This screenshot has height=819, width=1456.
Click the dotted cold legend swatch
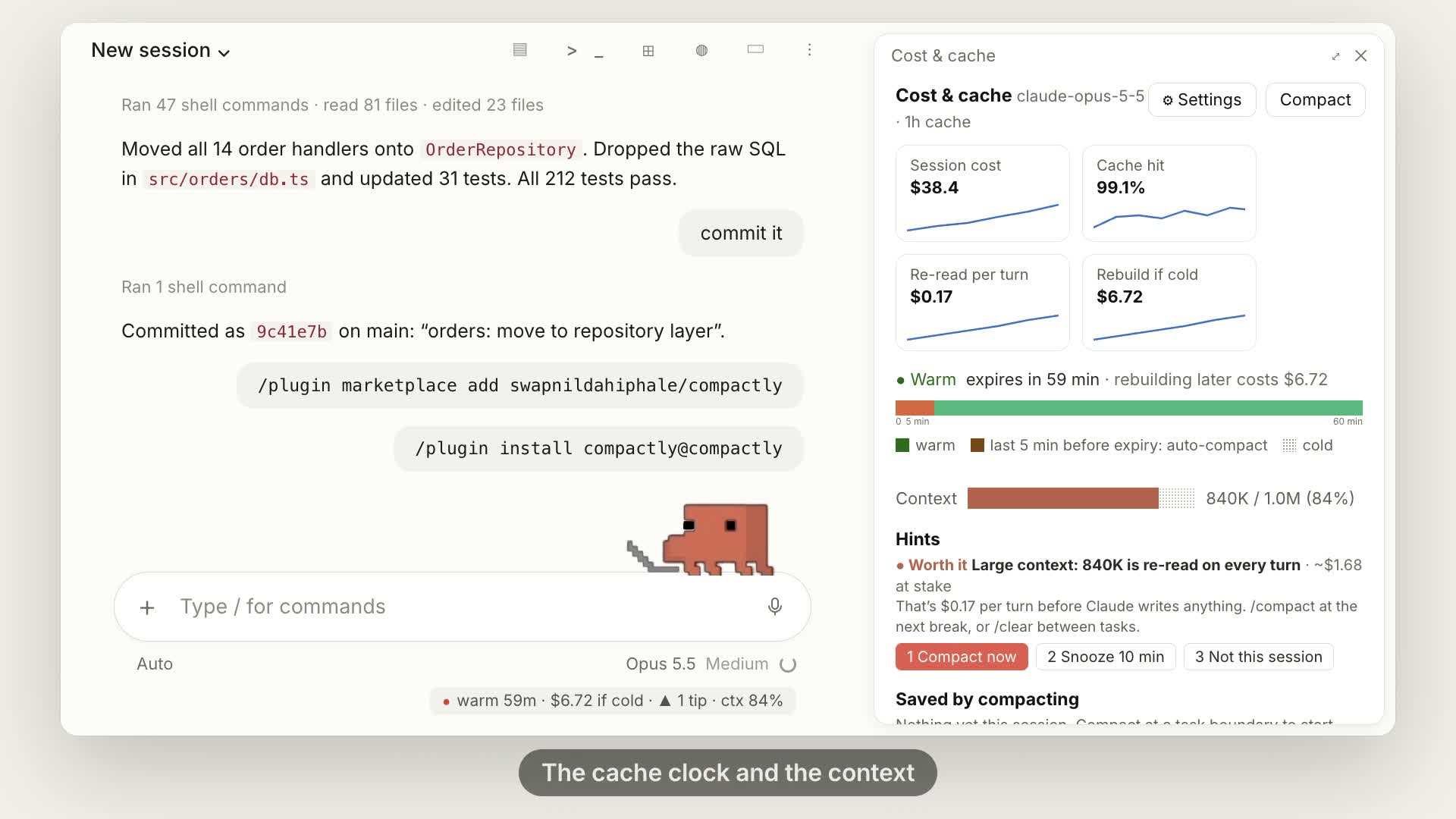pyautogui.click(x=1289, y=445)
